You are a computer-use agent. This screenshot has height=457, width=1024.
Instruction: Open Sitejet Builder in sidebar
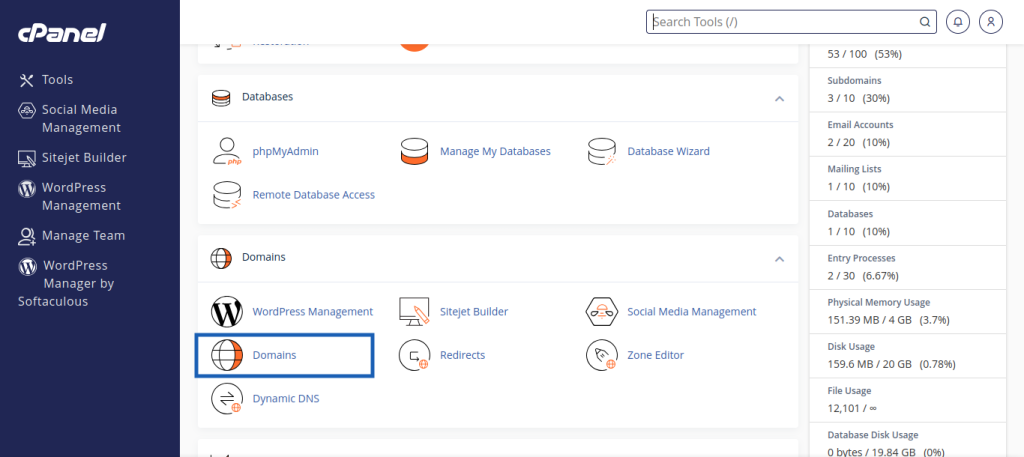point(84,157)
